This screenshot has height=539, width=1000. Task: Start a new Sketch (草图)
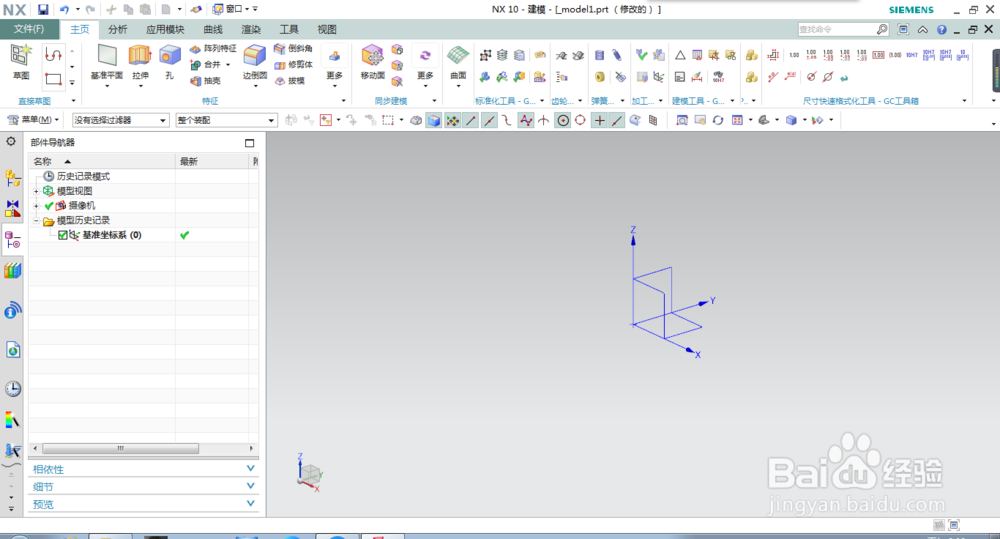tap(20, 62)
